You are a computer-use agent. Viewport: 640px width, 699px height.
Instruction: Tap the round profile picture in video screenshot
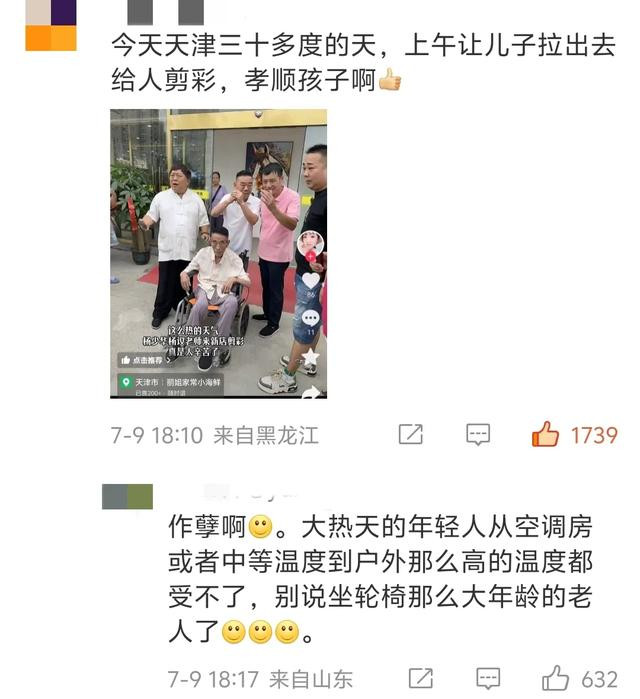pyautogui.click(x=310, y=243)
